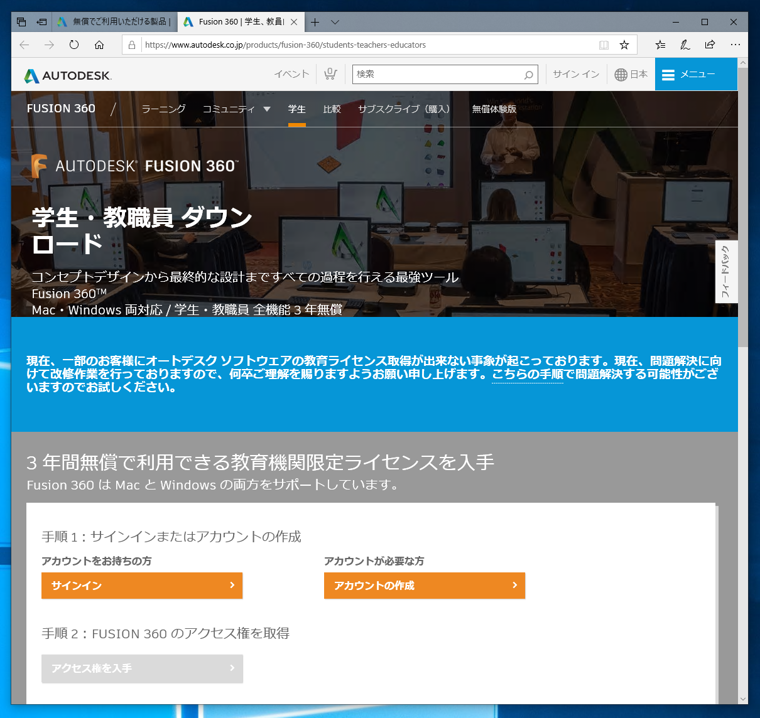
Task: Open the shopping cart icon
Action: point(331,74)
